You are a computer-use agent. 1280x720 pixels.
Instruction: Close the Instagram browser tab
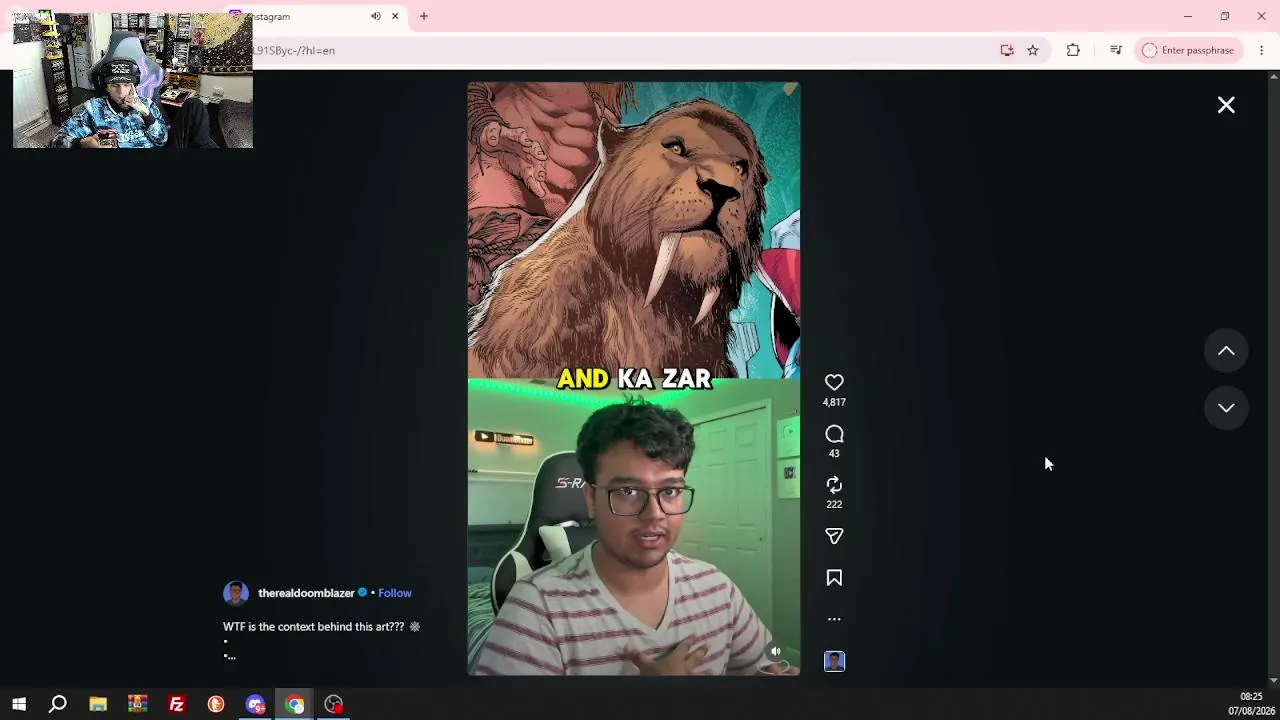395,16
